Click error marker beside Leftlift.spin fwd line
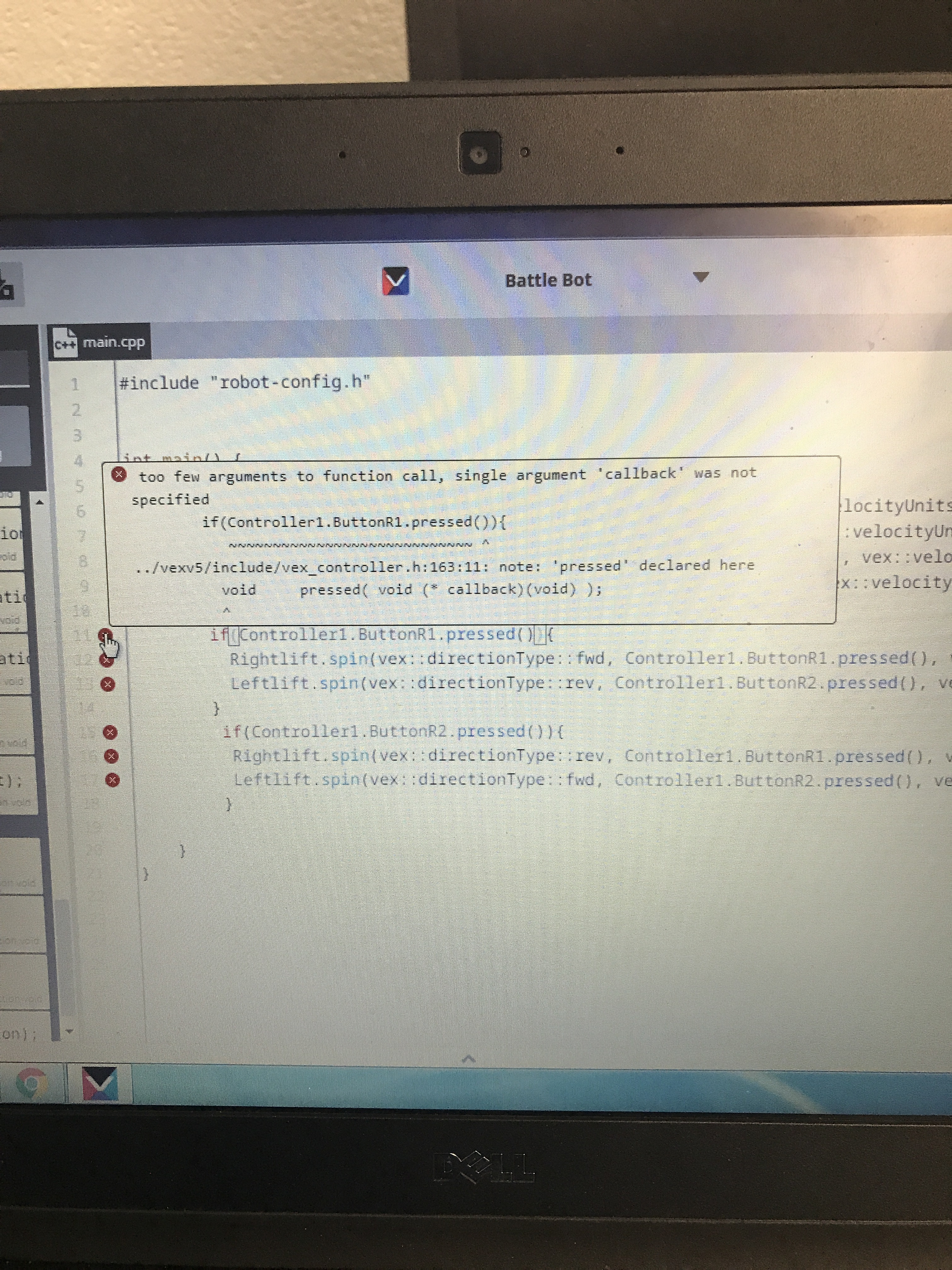 112,780
